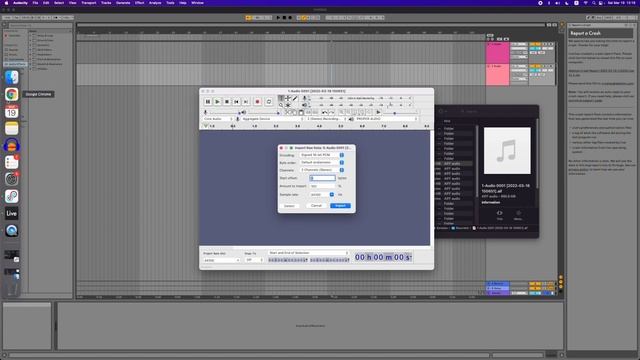Click the Detect button in import dialog
Screen dimensions: 640x360
(x=289, y=206)
